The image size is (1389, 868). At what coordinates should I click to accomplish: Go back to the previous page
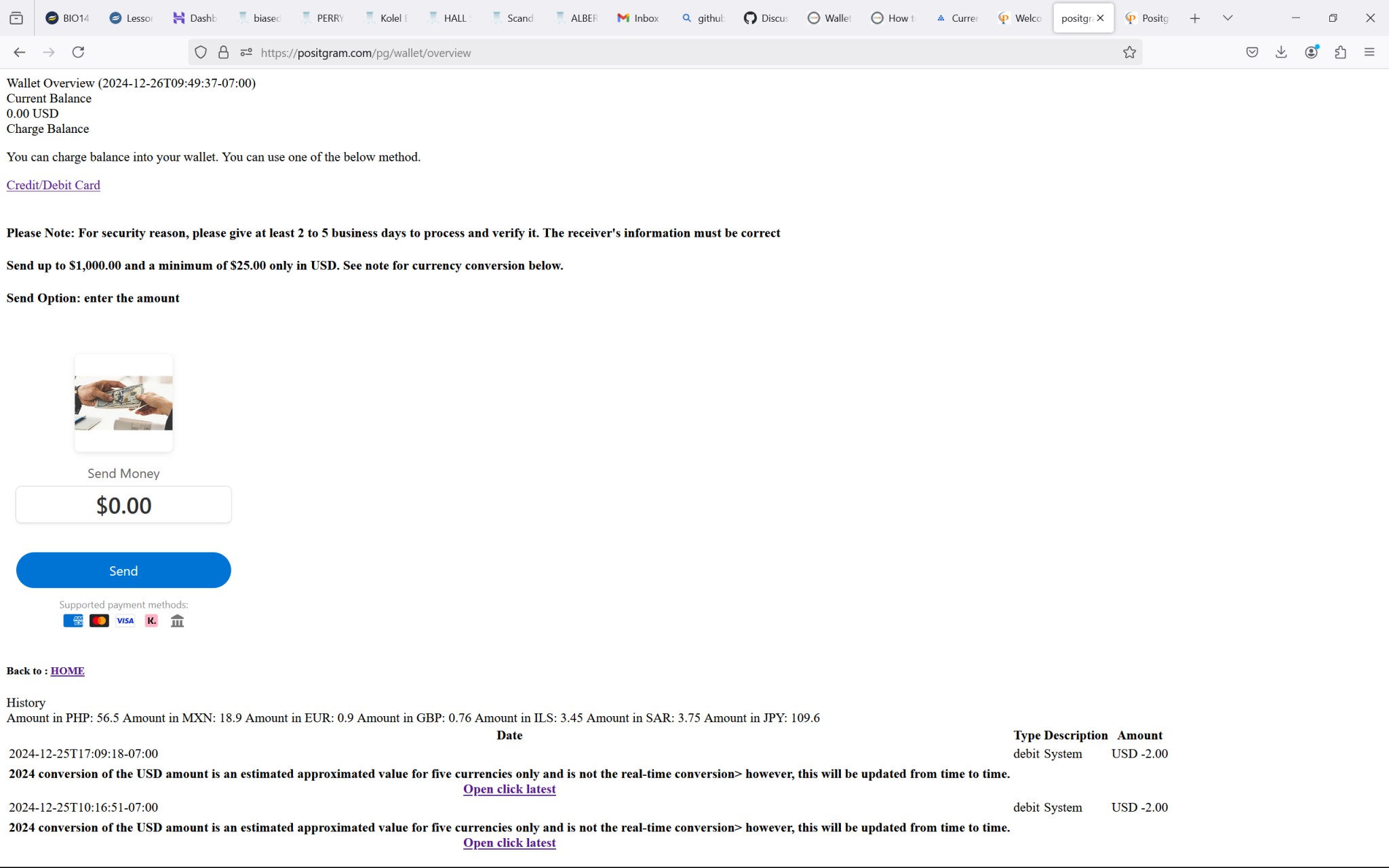click(x=19, y=52)
